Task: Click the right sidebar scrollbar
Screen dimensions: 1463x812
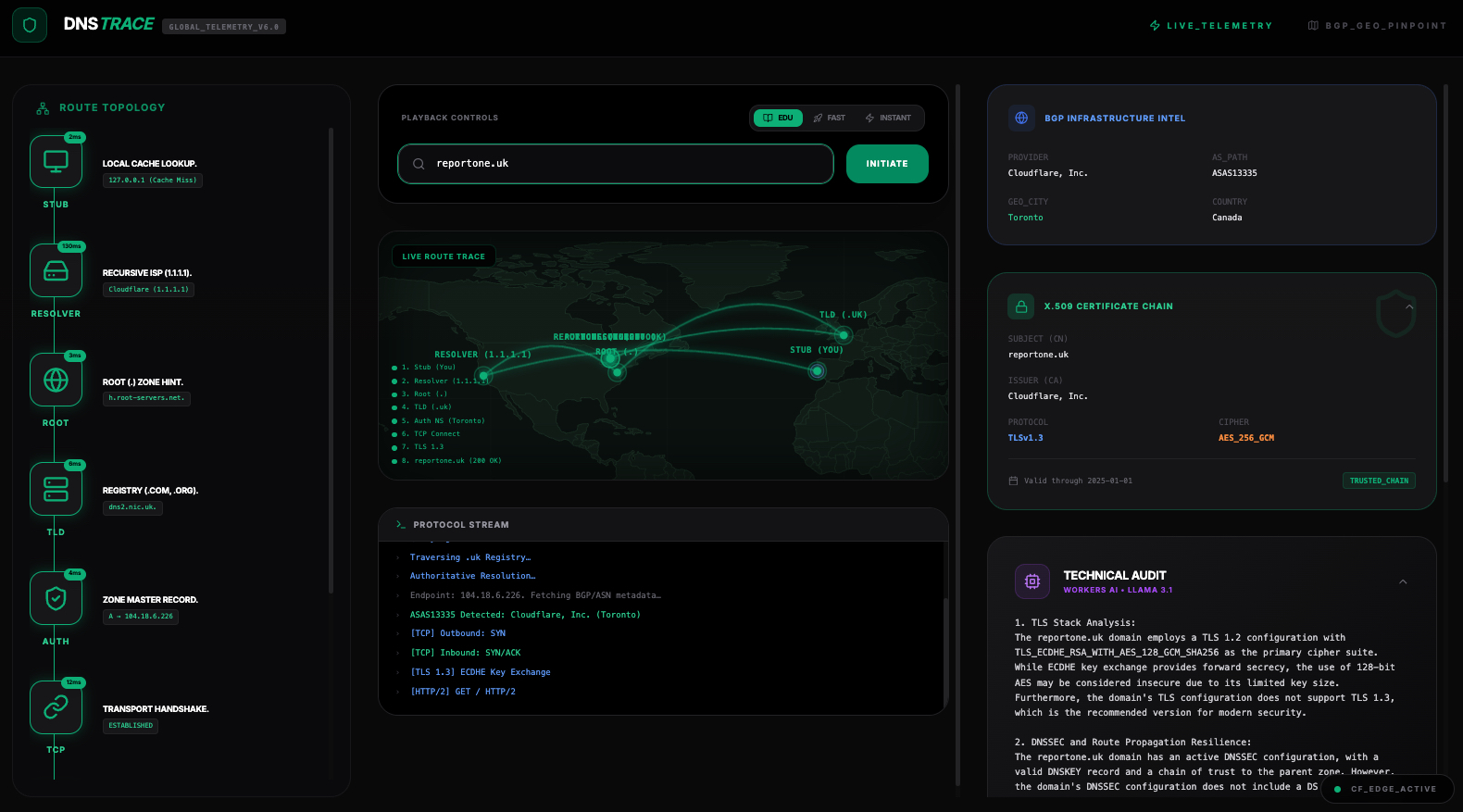Action: (x=1446, y=282)
